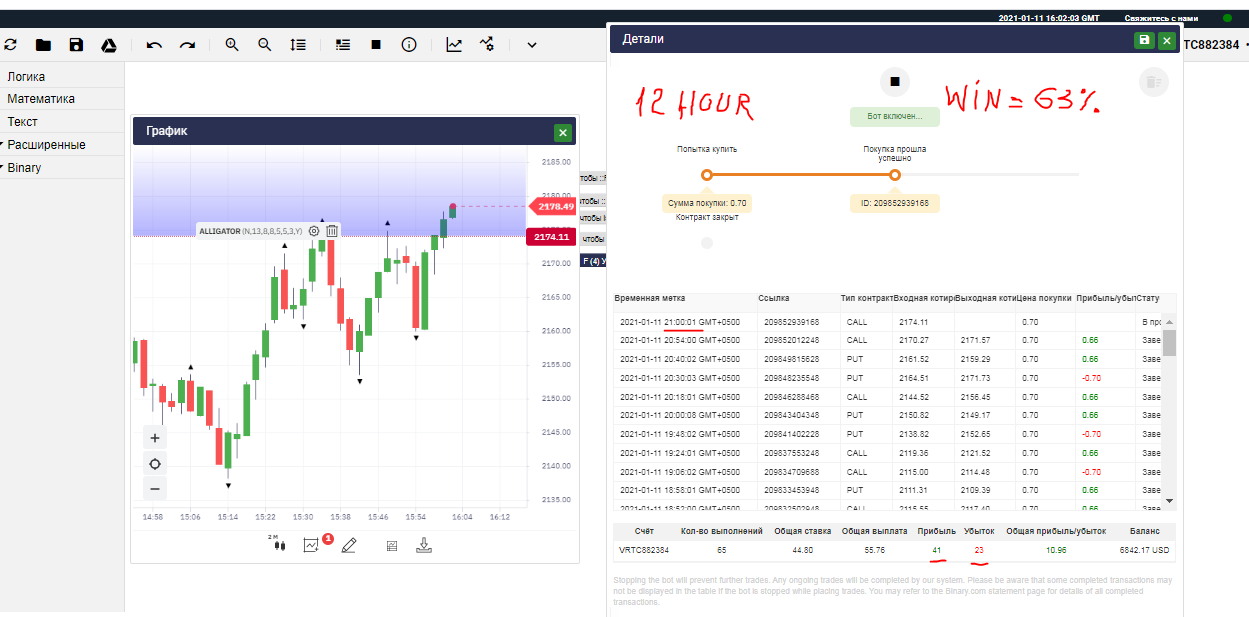The width and height of the screenshot is (1249, 617).
Task: Open the Текст block category
Action: pyautogui.click(x=22, y=122)
